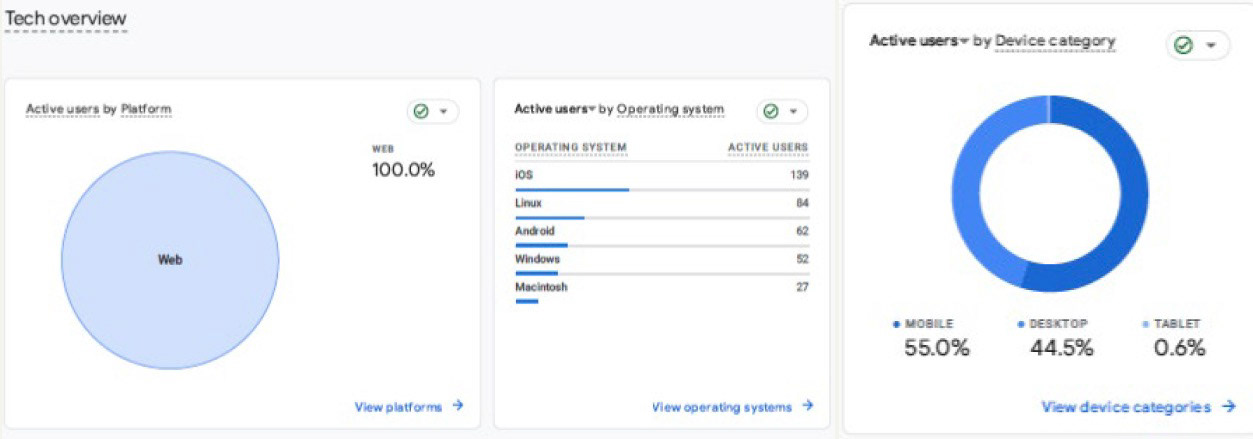Open the Operating system card status dropdown arrow
The image size is (1253, 439).
click(x=793, y=111)
